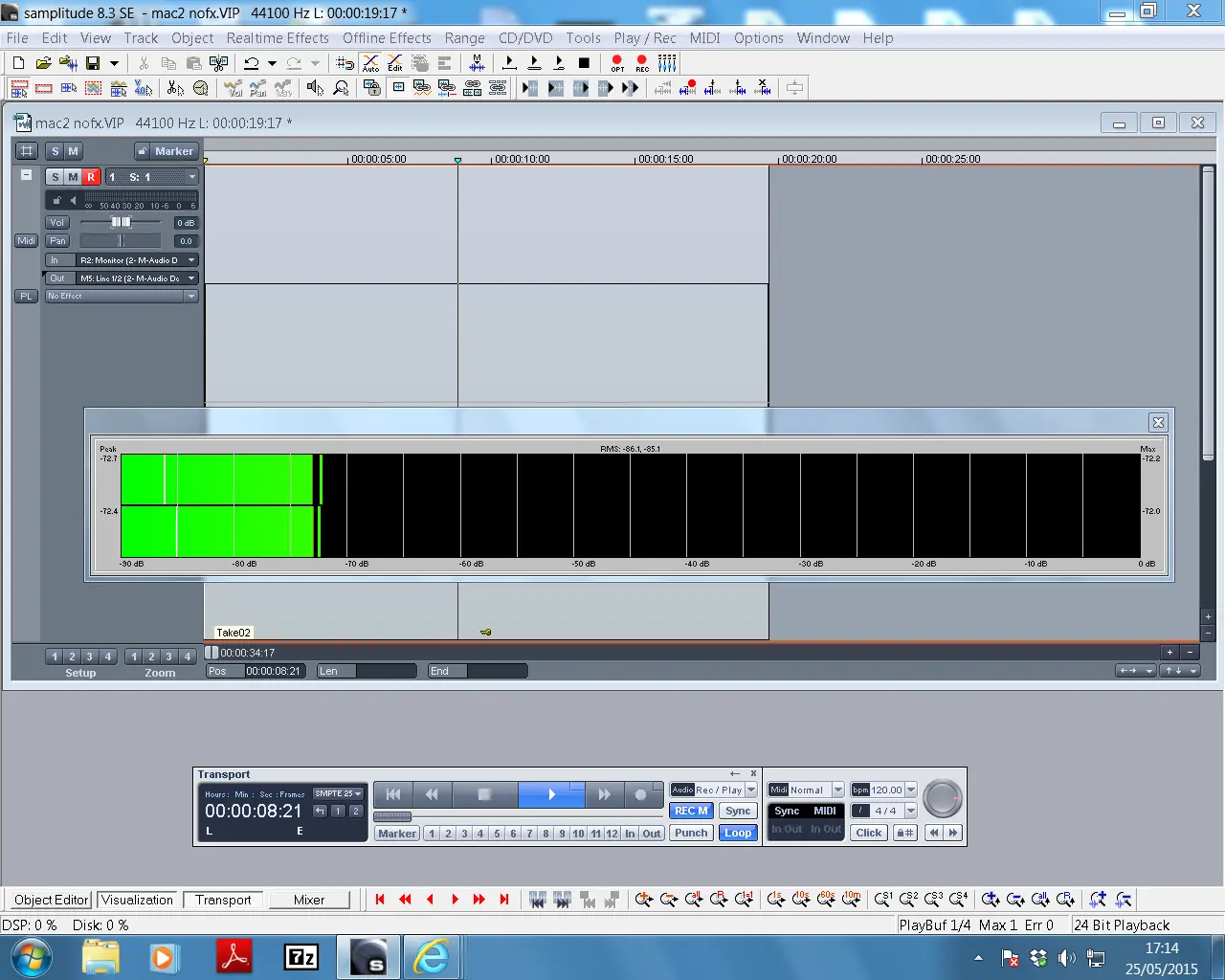The height and width of the screenshot is (980, 1225).
Task: Open Internet Explorer from taskbar
Action: [432, 957]
